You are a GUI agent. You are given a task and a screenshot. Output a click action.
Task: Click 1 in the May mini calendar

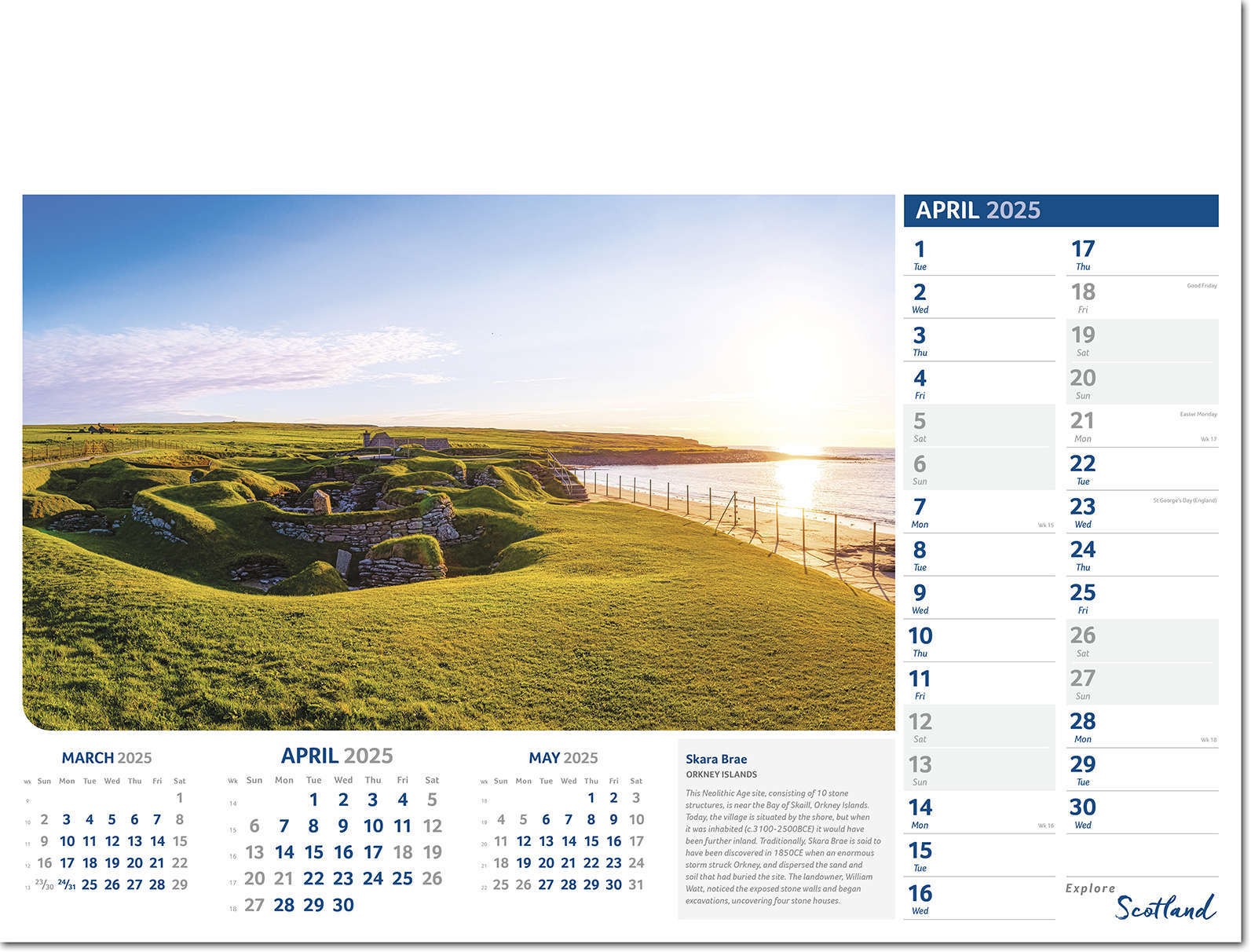(x=591, y=798)
